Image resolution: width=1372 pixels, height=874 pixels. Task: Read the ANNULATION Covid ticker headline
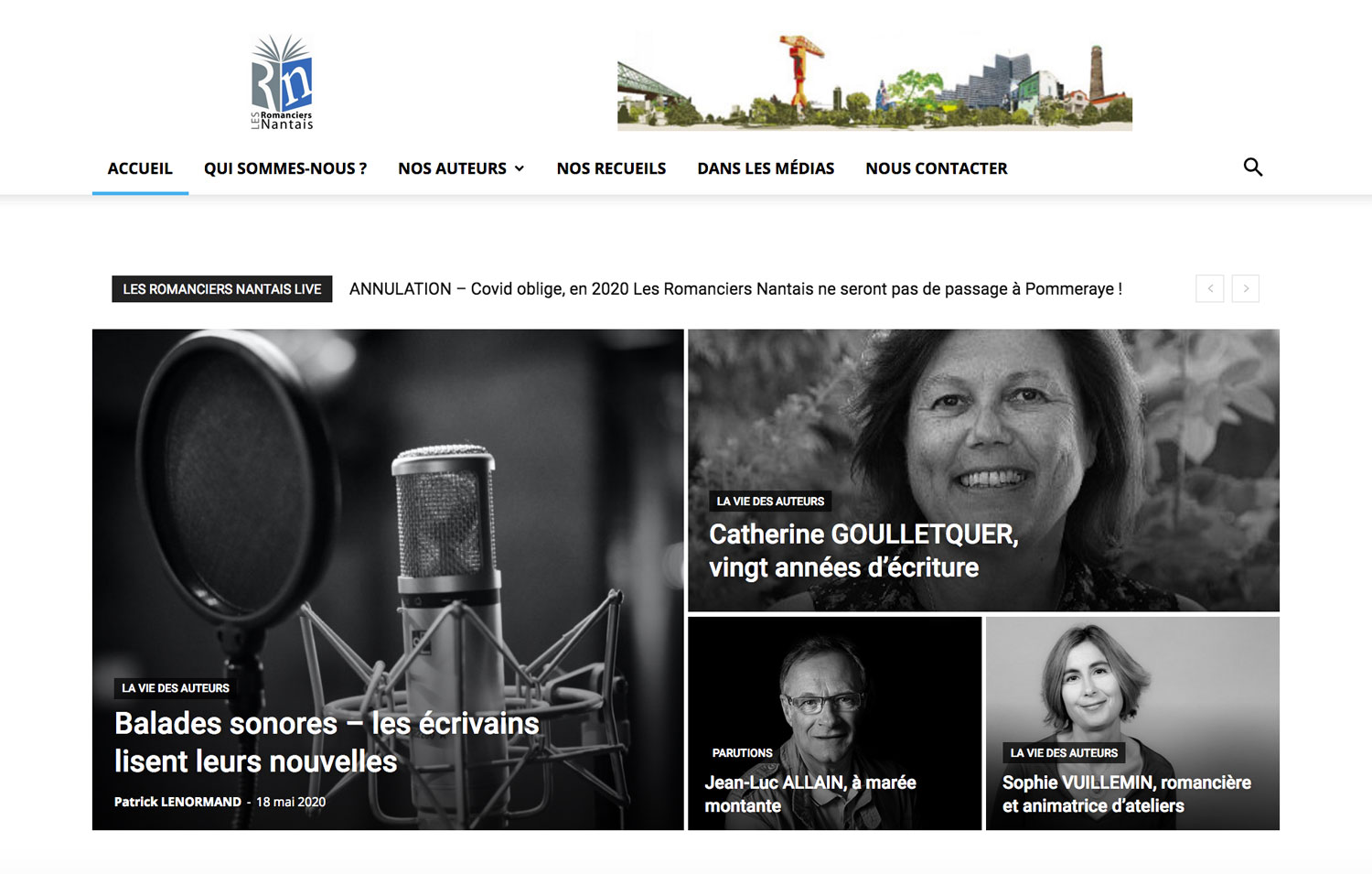[735, 289]
